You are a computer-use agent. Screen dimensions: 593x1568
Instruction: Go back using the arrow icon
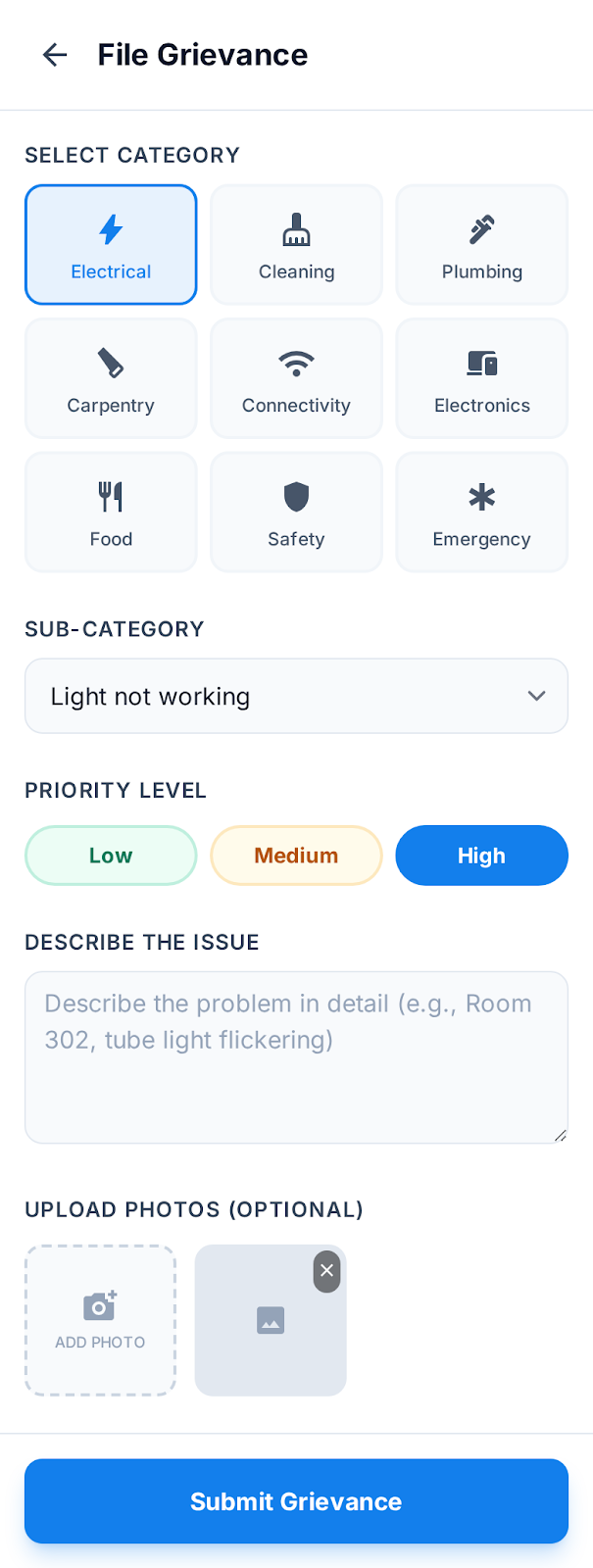pos(55,55)
